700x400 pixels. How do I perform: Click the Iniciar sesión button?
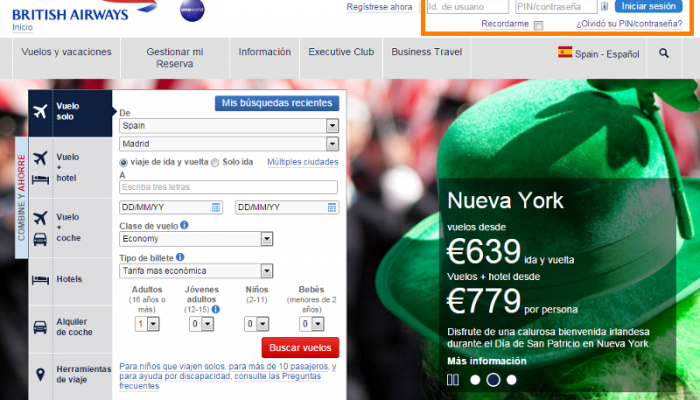click(648, 6)
